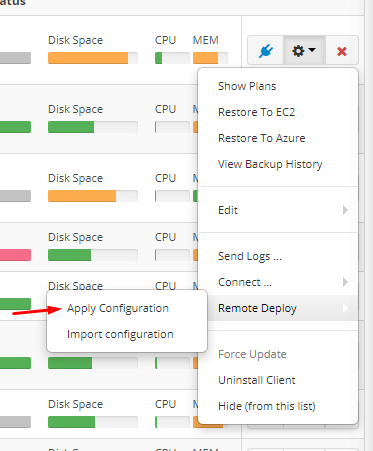Open View Backup History
The width and height of the screenshot is (373, 451).
coord(270,164)
